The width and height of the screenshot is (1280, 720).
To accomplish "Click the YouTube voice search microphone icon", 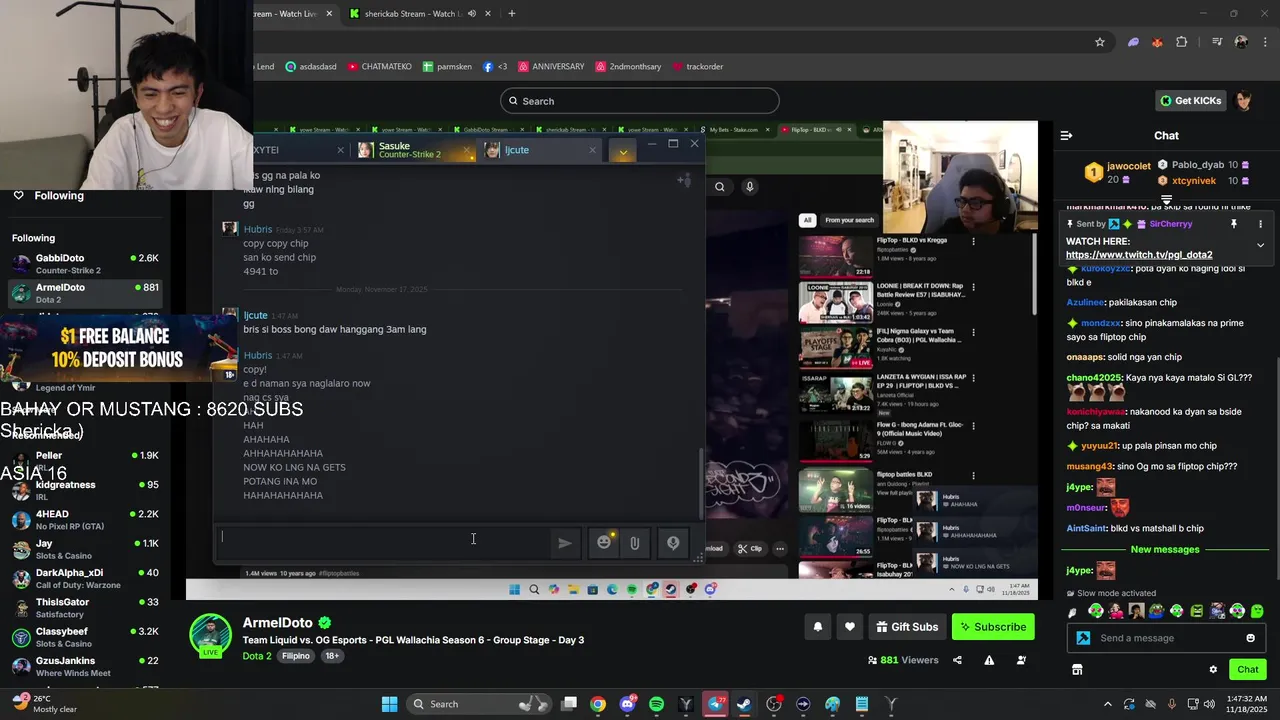I will click(x=749, y=186).
